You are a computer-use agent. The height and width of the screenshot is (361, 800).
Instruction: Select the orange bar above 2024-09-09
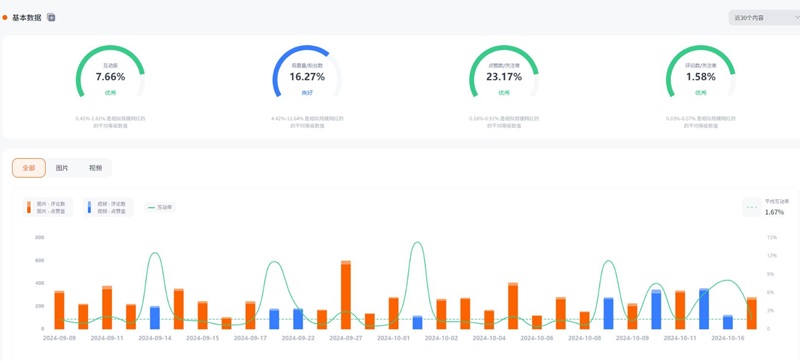click(x=59, y=310)
